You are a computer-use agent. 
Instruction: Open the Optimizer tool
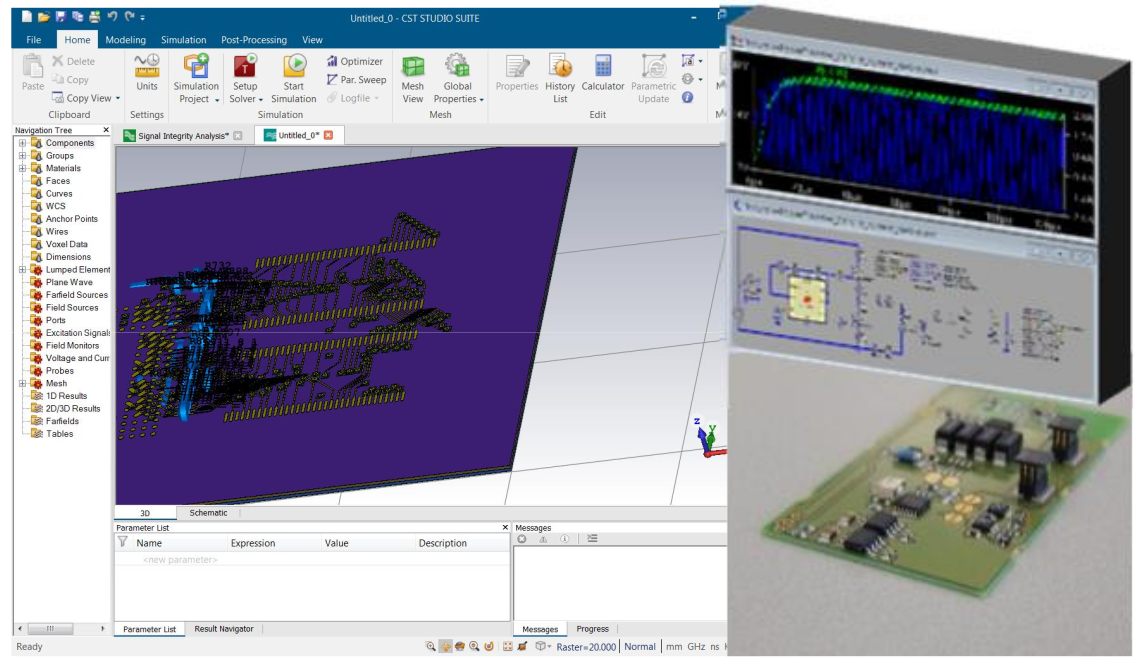click(355, 61)
